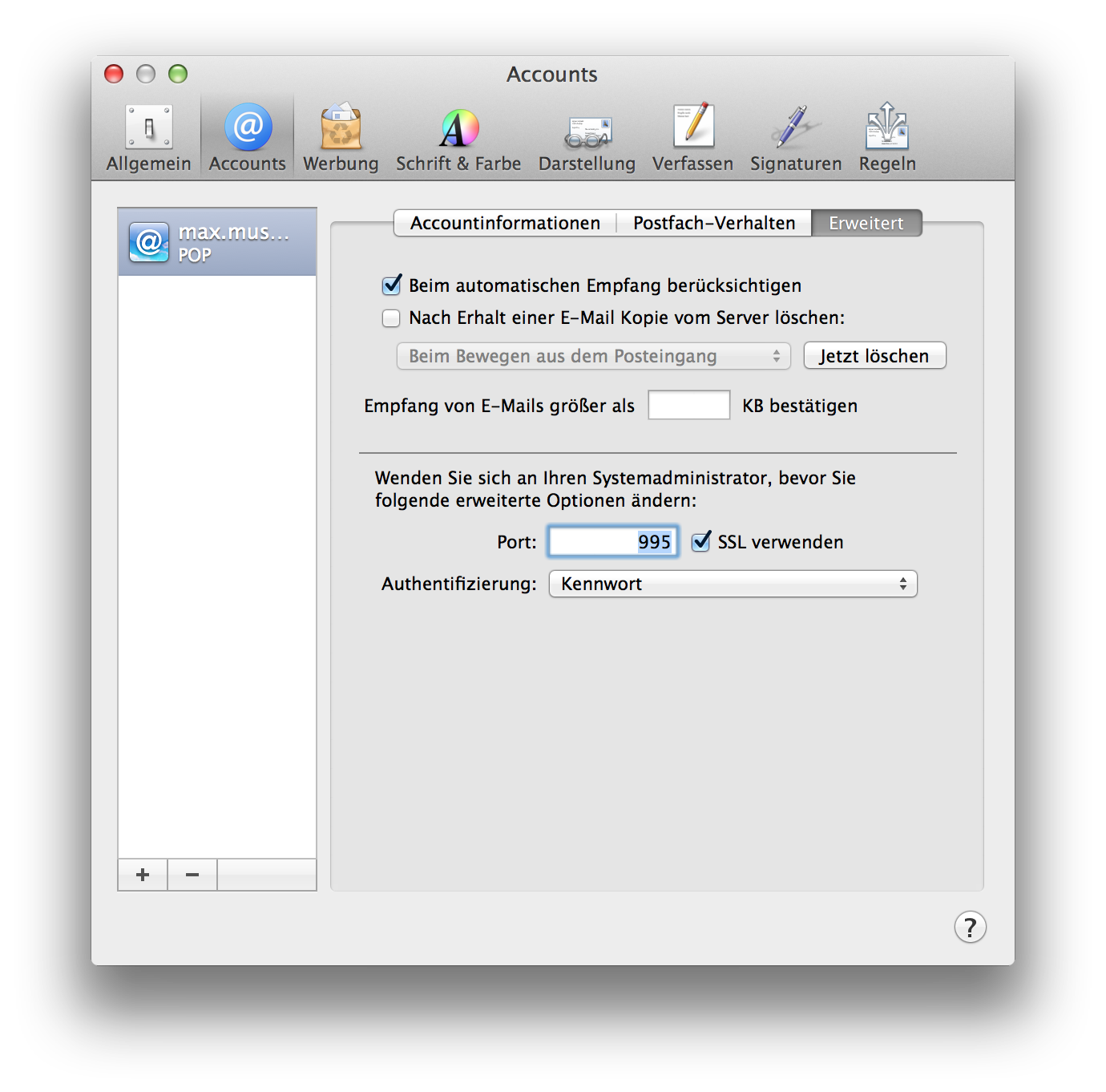The image size is (1106, 1092).
Task: Uncheck Beim automatischen Empfang berücksichtigen
Action: [391, 285]
